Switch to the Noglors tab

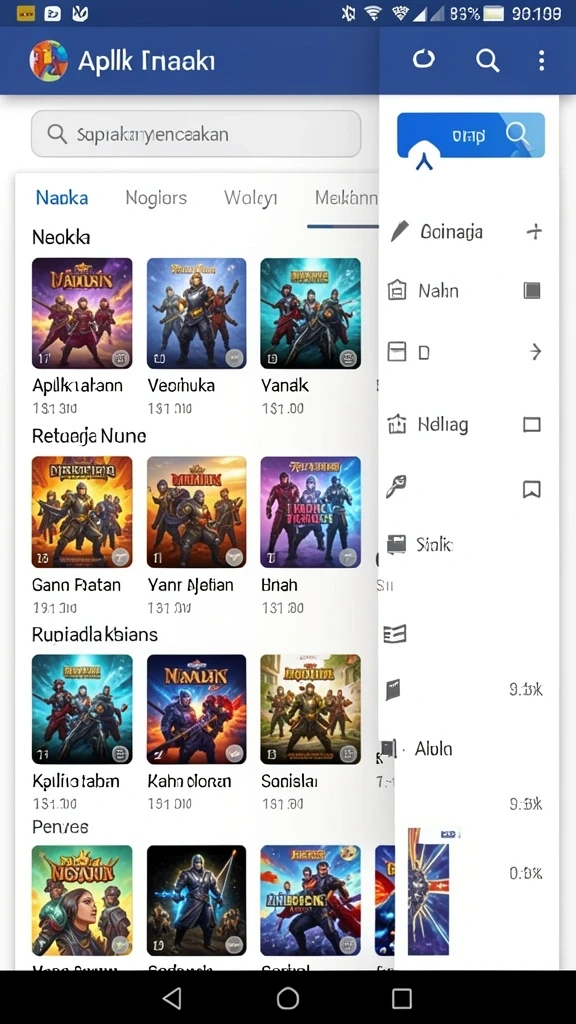(x=156, y=198)
